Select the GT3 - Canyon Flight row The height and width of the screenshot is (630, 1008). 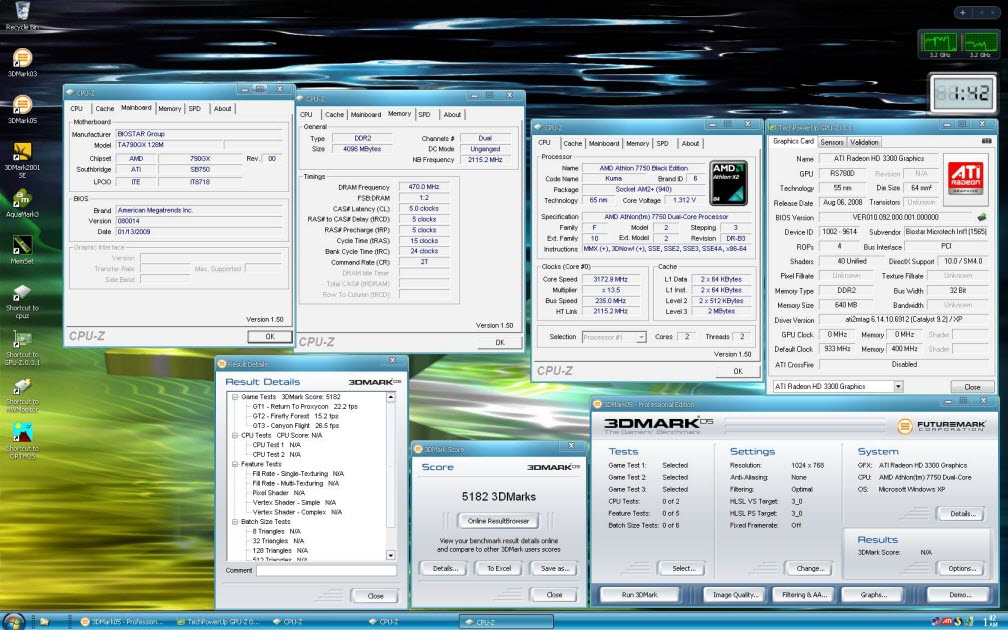point(295,426)
